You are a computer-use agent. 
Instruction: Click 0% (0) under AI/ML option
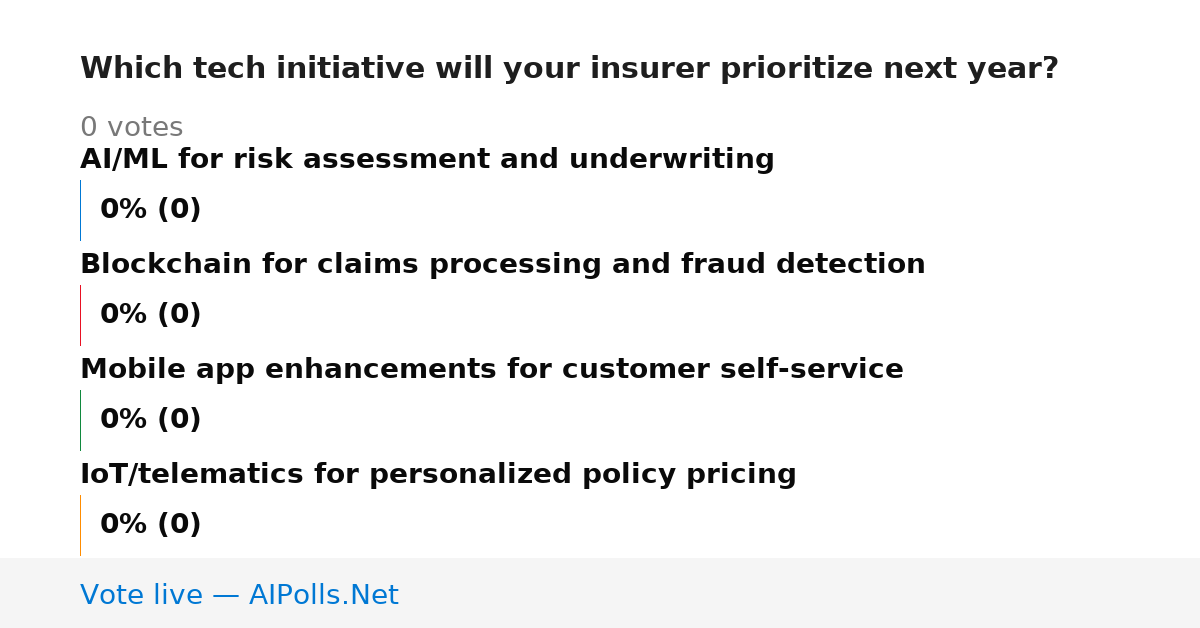pos(150,210)
